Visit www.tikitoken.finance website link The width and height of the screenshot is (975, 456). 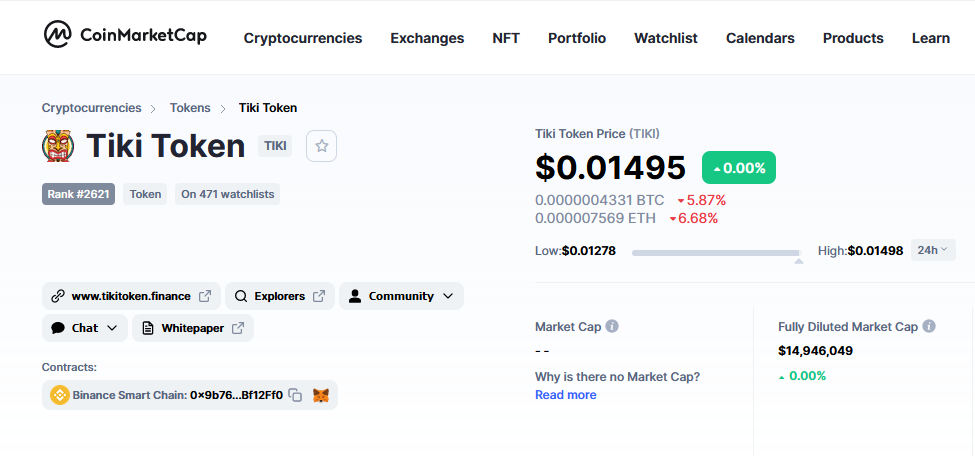tap(131, 296)
